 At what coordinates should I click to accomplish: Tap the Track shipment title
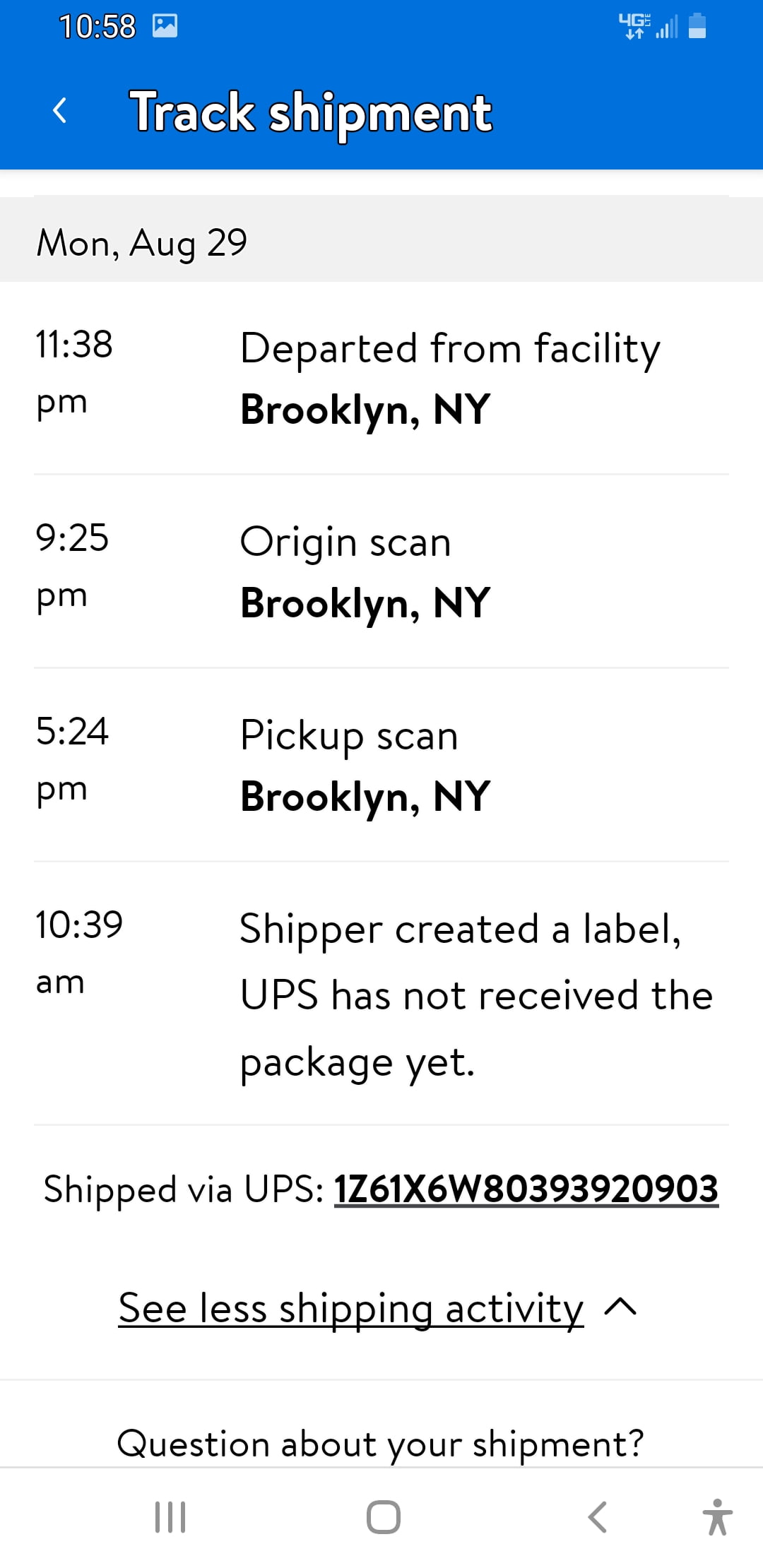tap(311, 112)
